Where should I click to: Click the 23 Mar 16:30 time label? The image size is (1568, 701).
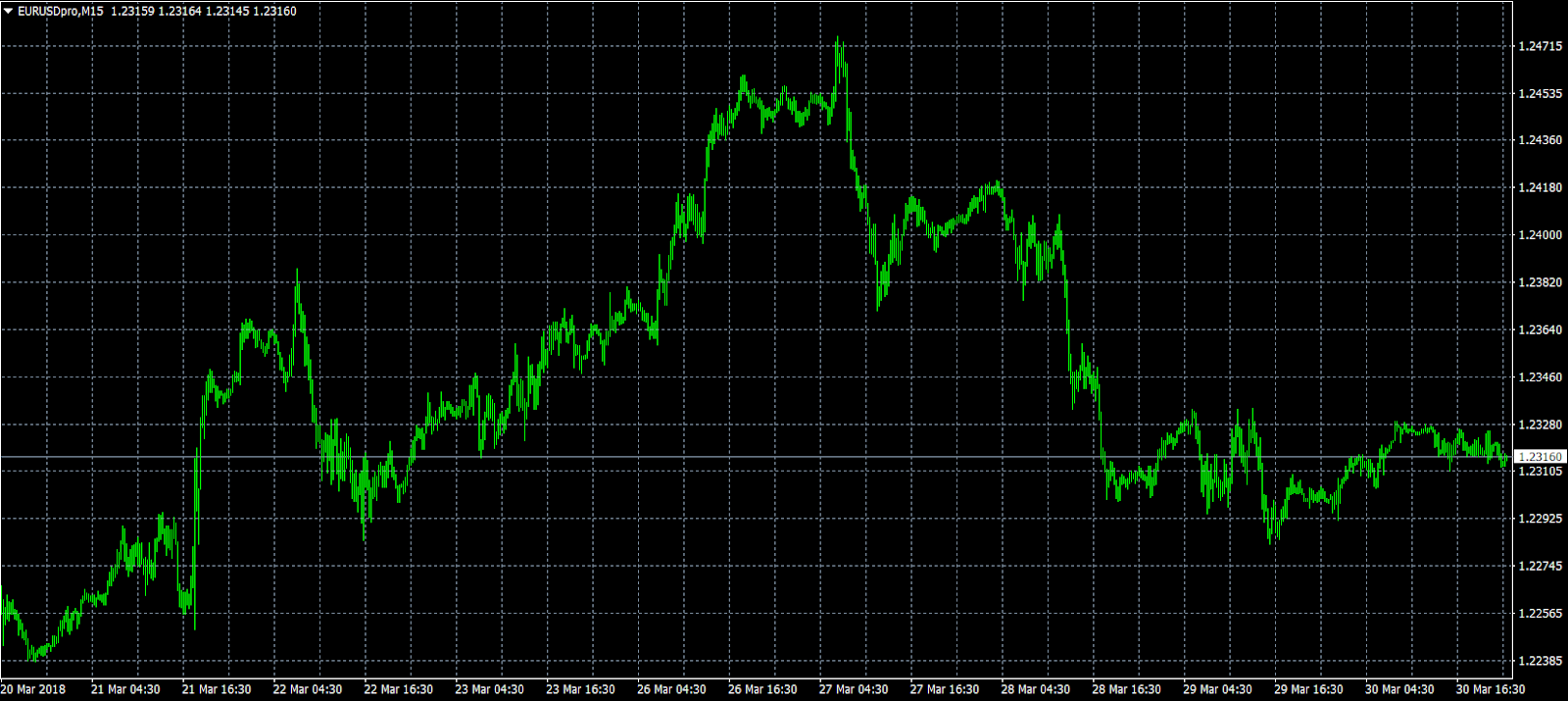pos(581,689)
